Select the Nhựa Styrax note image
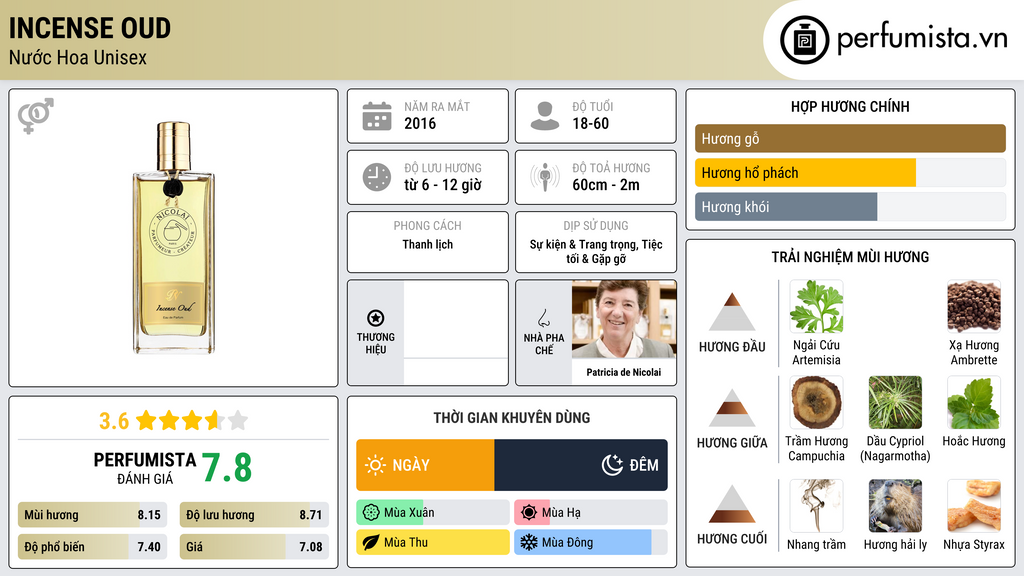The image size is (1024, 576). tap(974, 506)
